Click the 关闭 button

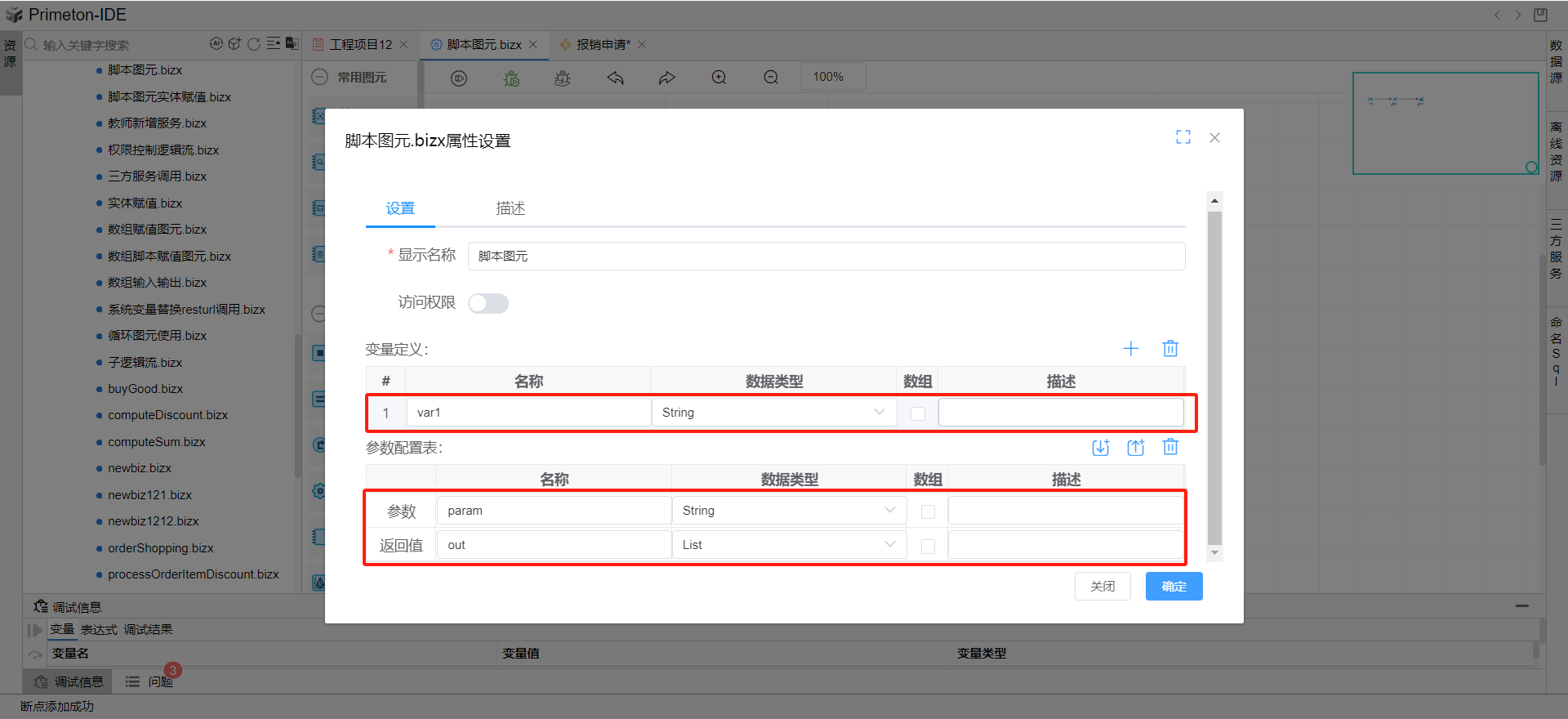coord(1102,587)
